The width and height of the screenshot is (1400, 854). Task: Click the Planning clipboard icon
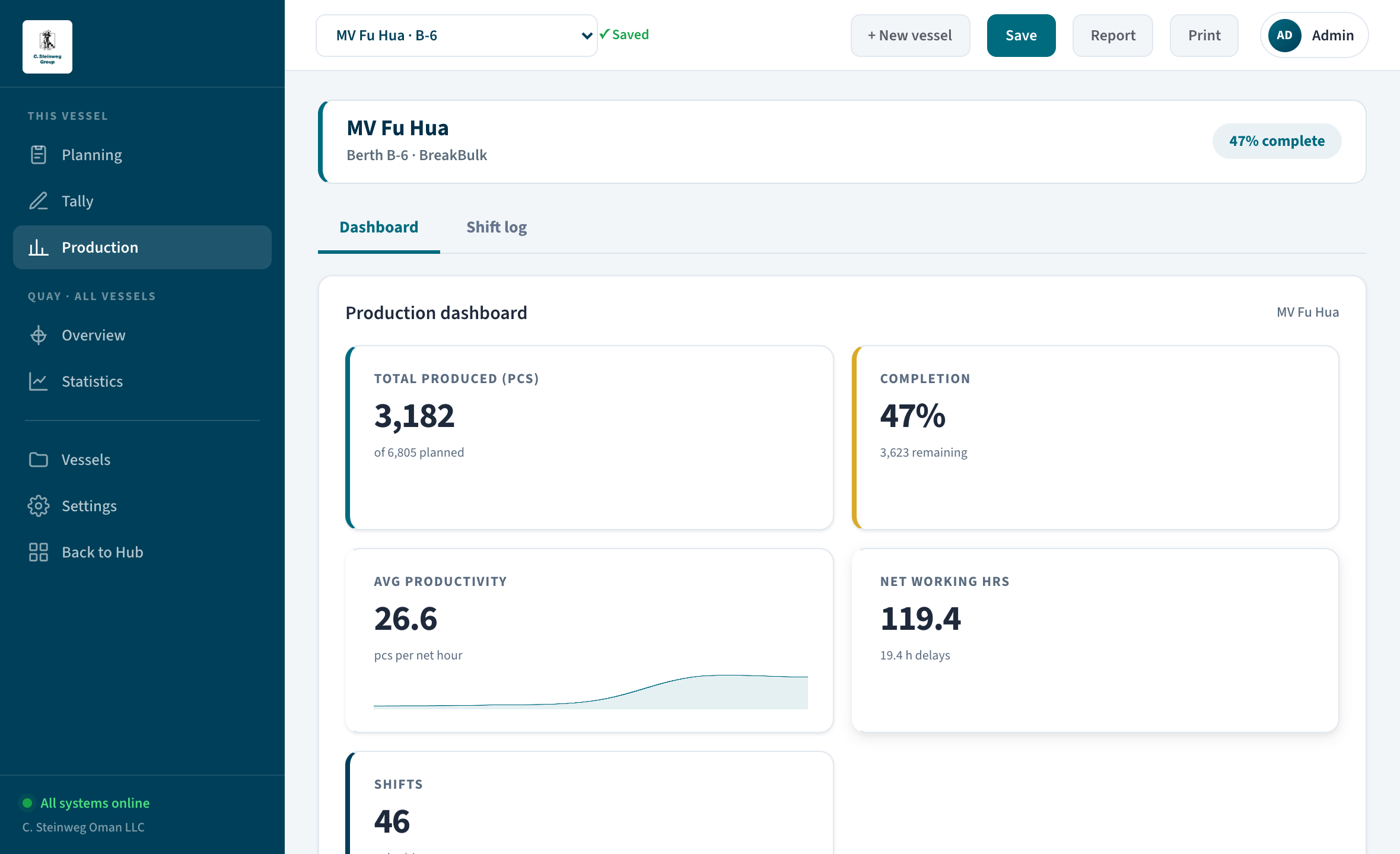point(39,155)
